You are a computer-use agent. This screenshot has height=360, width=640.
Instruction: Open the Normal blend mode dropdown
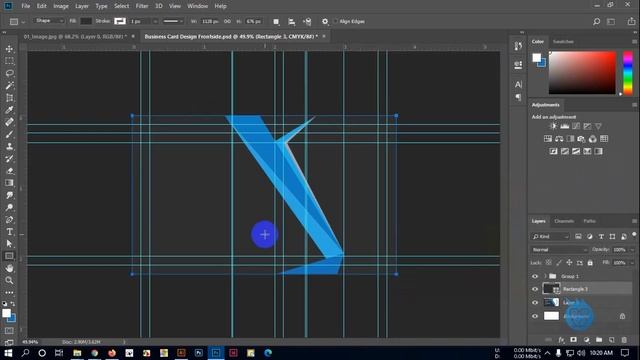click(560, 249)
